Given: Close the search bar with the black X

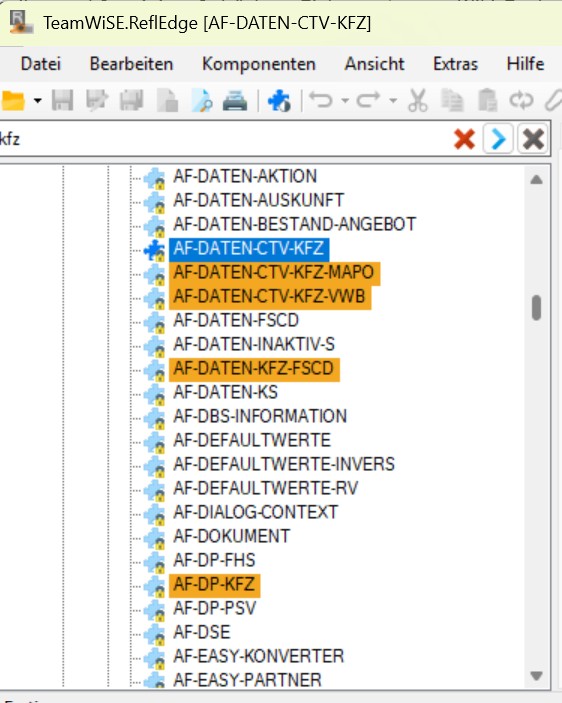Looking at the screenshot, I should pos(533,139).
